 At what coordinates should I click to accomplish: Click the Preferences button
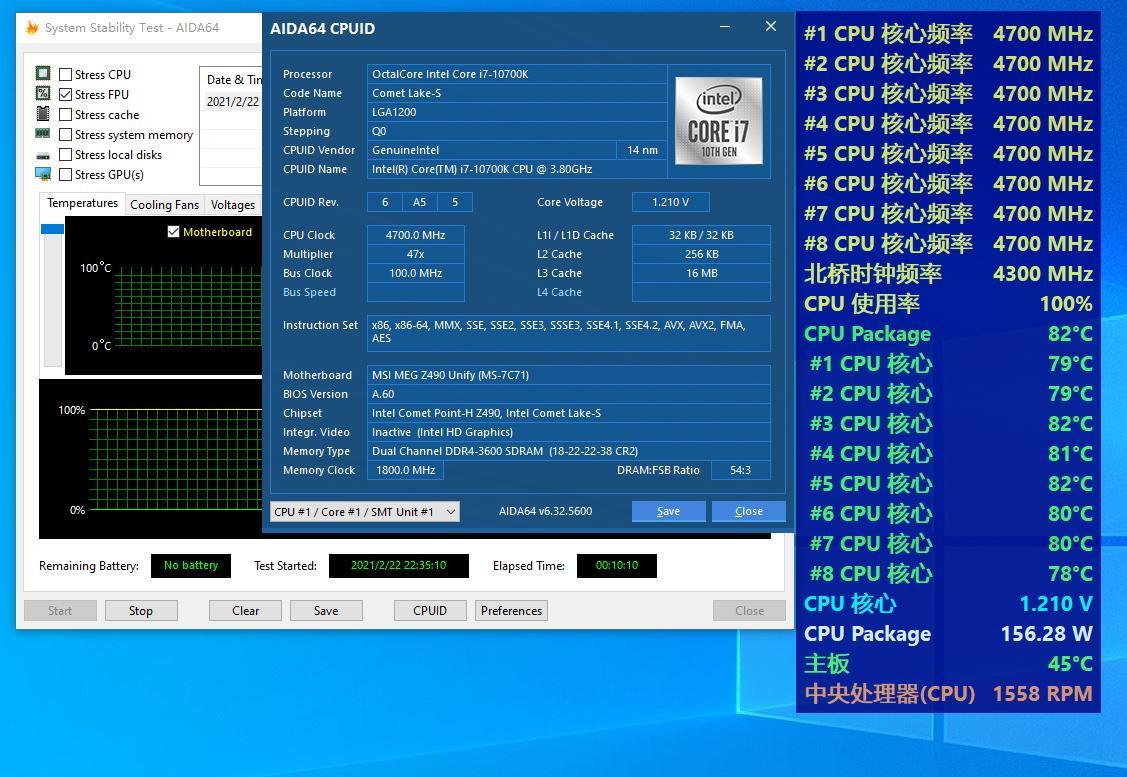[x=511, y=610]
